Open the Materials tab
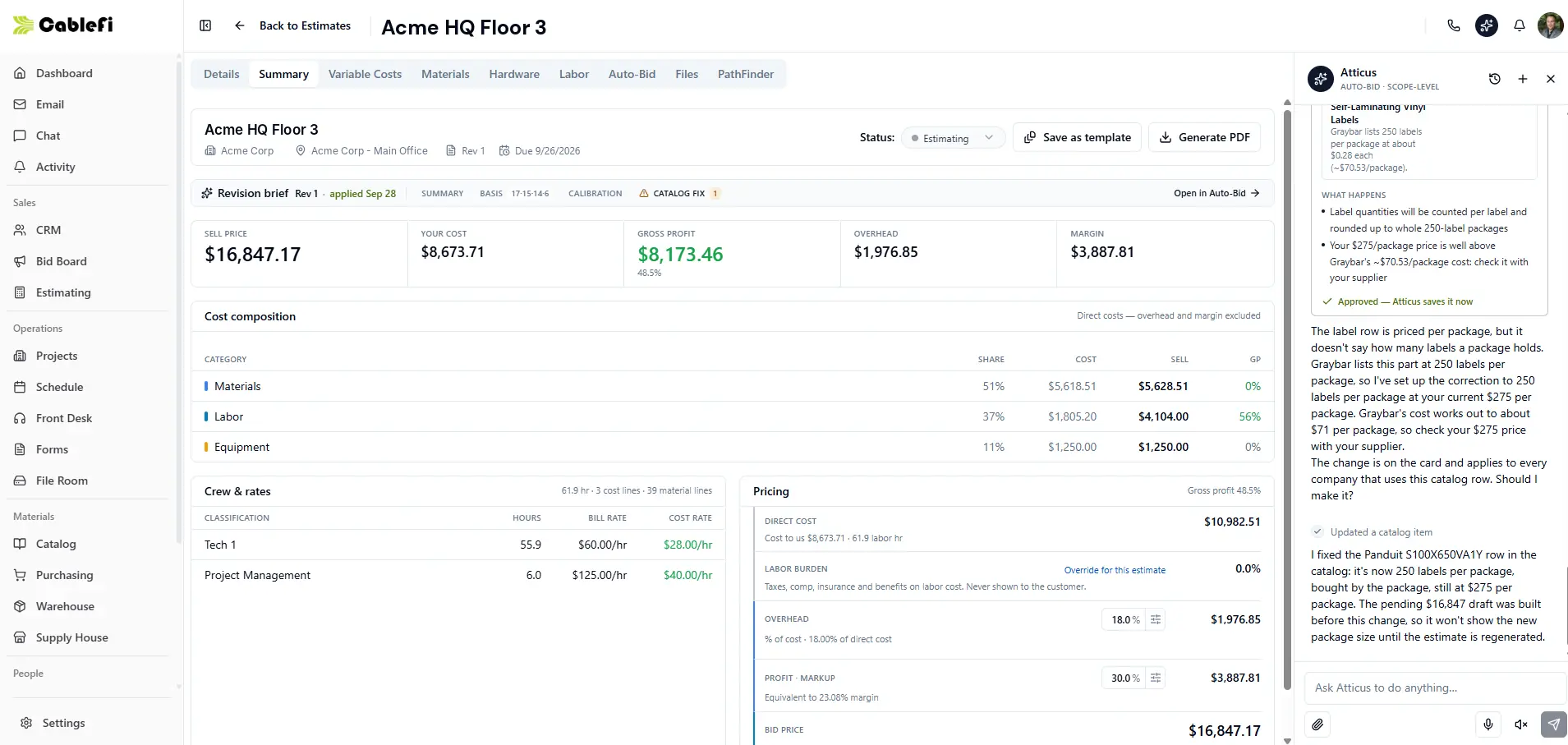 point(445,74)
